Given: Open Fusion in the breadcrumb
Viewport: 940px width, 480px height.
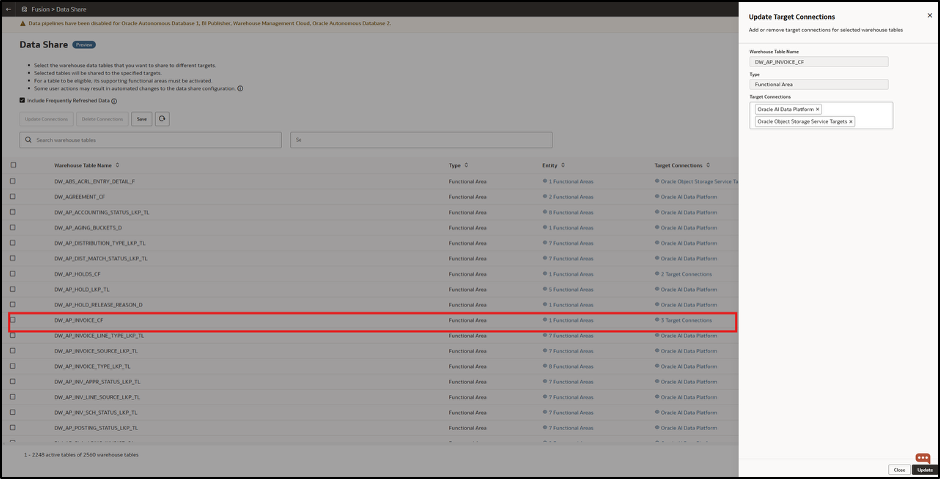Looking at the screenshot, I should (x=40, y=10).
